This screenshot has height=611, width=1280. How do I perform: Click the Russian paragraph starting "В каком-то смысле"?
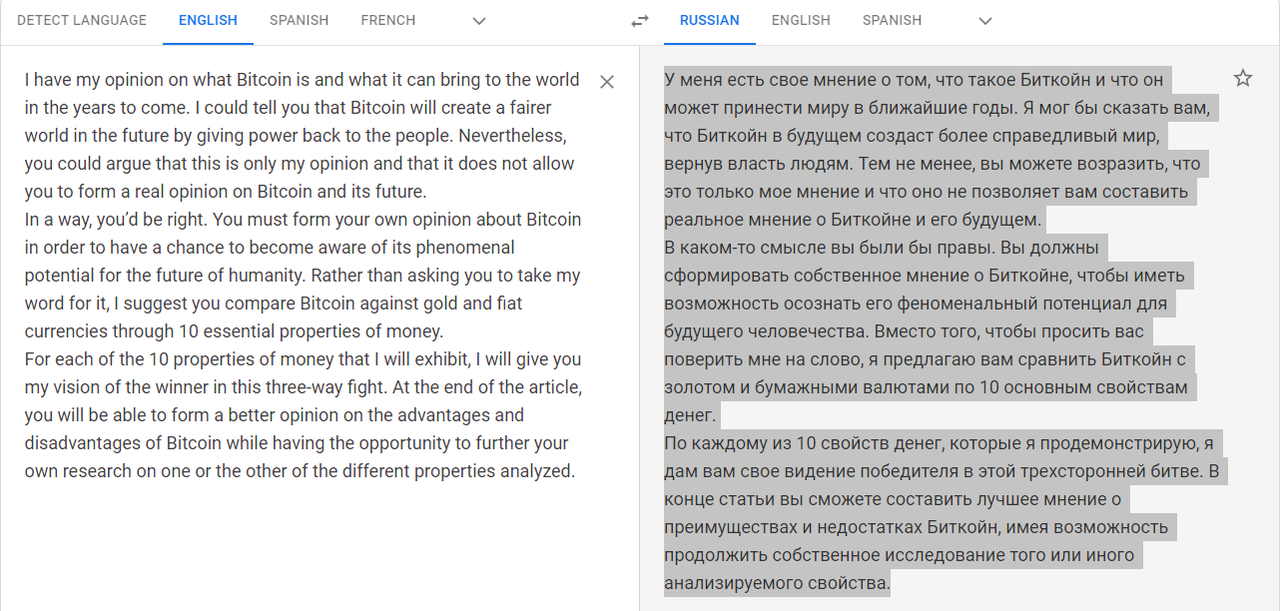click(x=930, y=331)
